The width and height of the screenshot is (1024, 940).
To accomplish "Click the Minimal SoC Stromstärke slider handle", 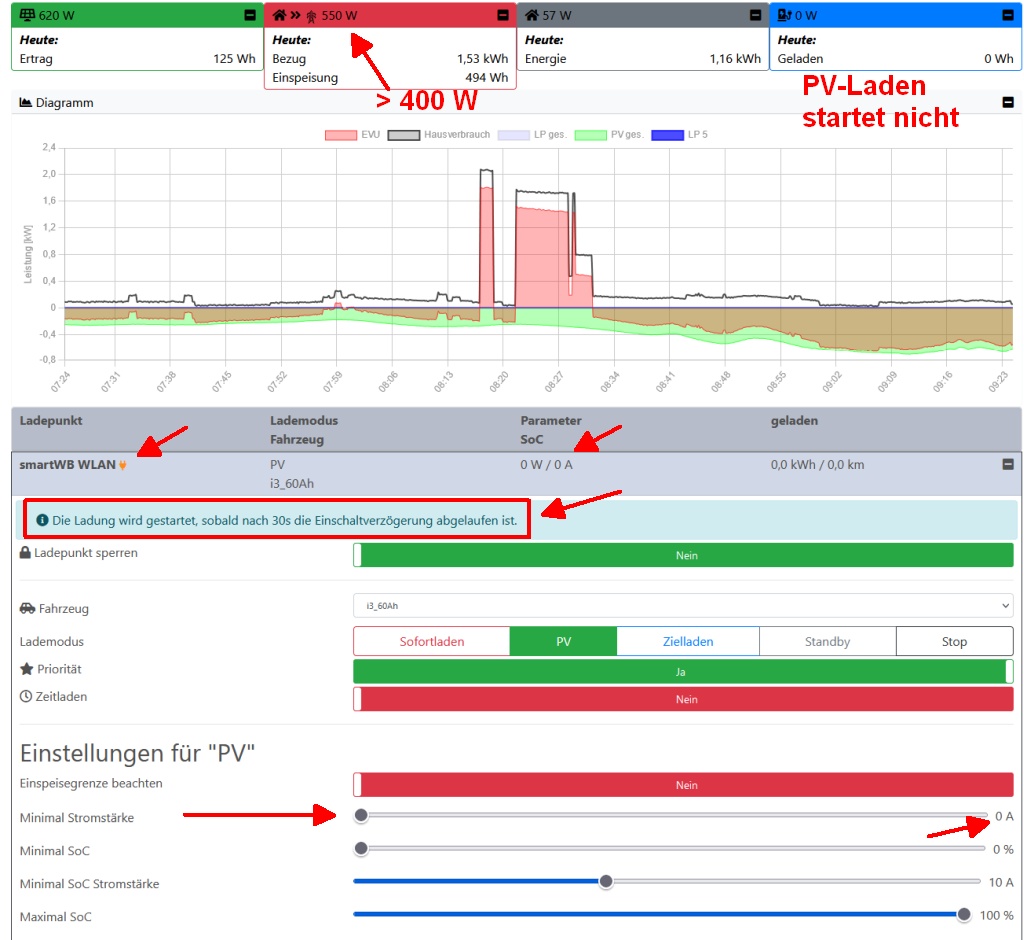I will 605,881.
